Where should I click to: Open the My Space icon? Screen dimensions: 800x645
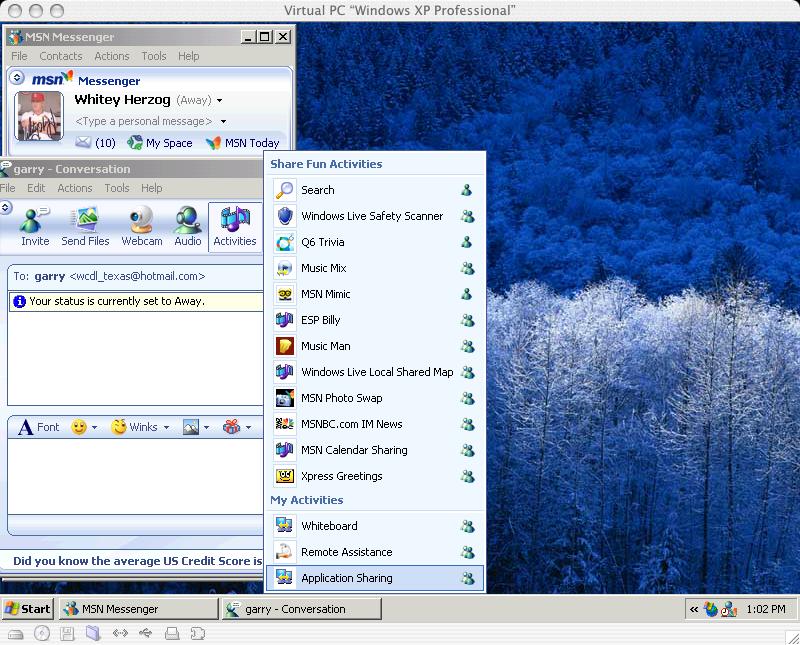pos(135,142)
